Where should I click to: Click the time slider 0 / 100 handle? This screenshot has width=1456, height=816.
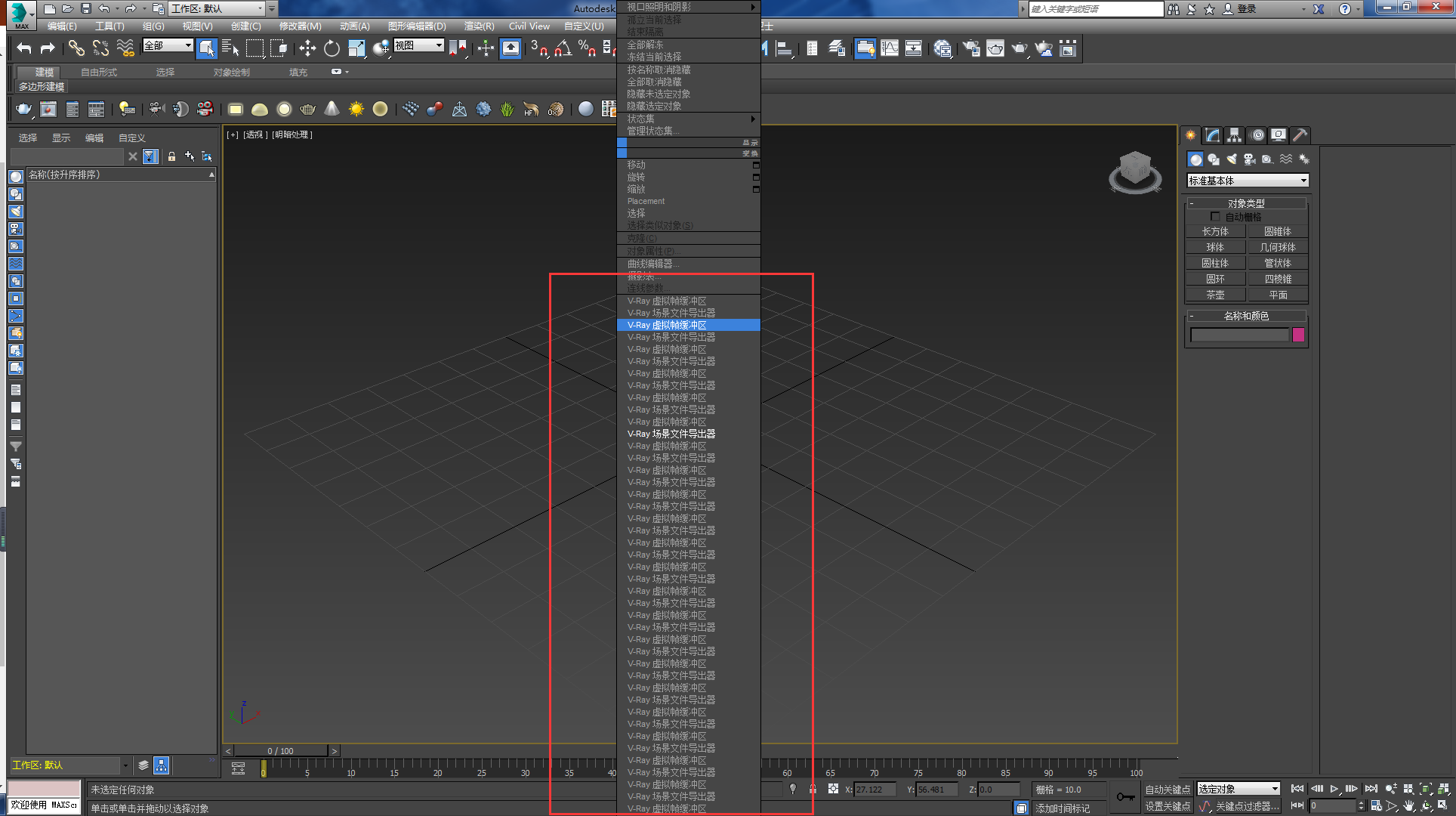coord(281,751)
